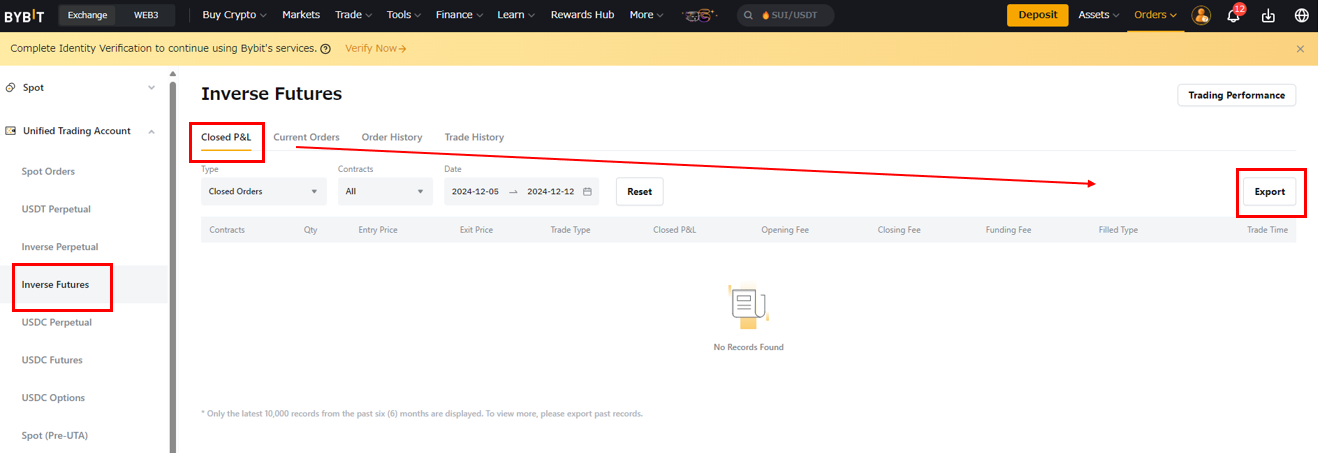Click the Bybit logo
Screen dimensions: 1318x453
point(24,15)
